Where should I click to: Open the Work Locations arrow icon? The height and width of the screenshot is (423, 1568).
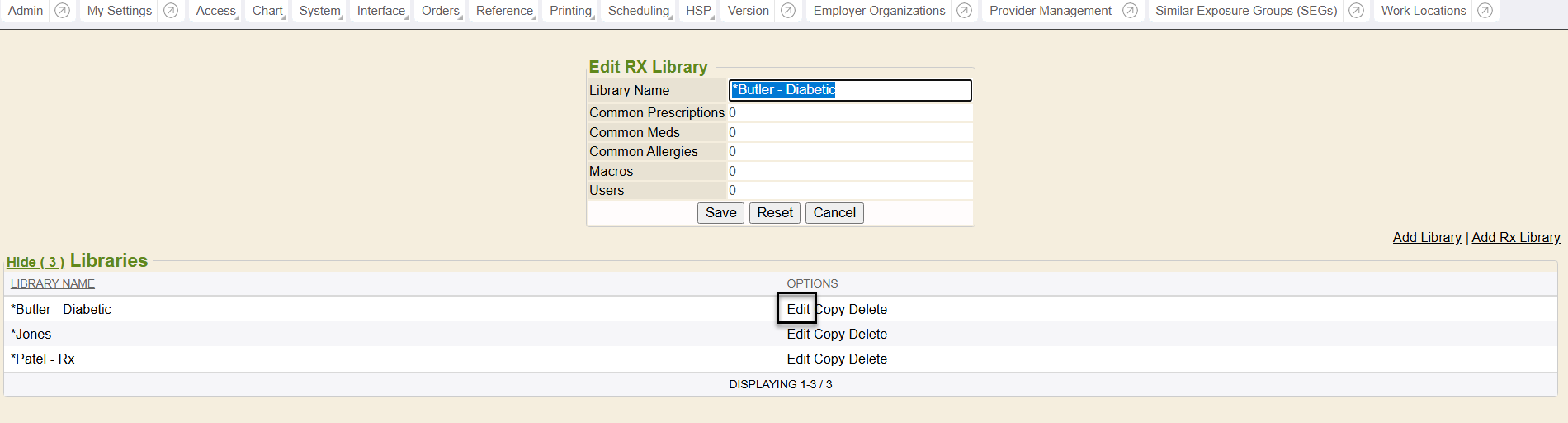click(1485, 11)
